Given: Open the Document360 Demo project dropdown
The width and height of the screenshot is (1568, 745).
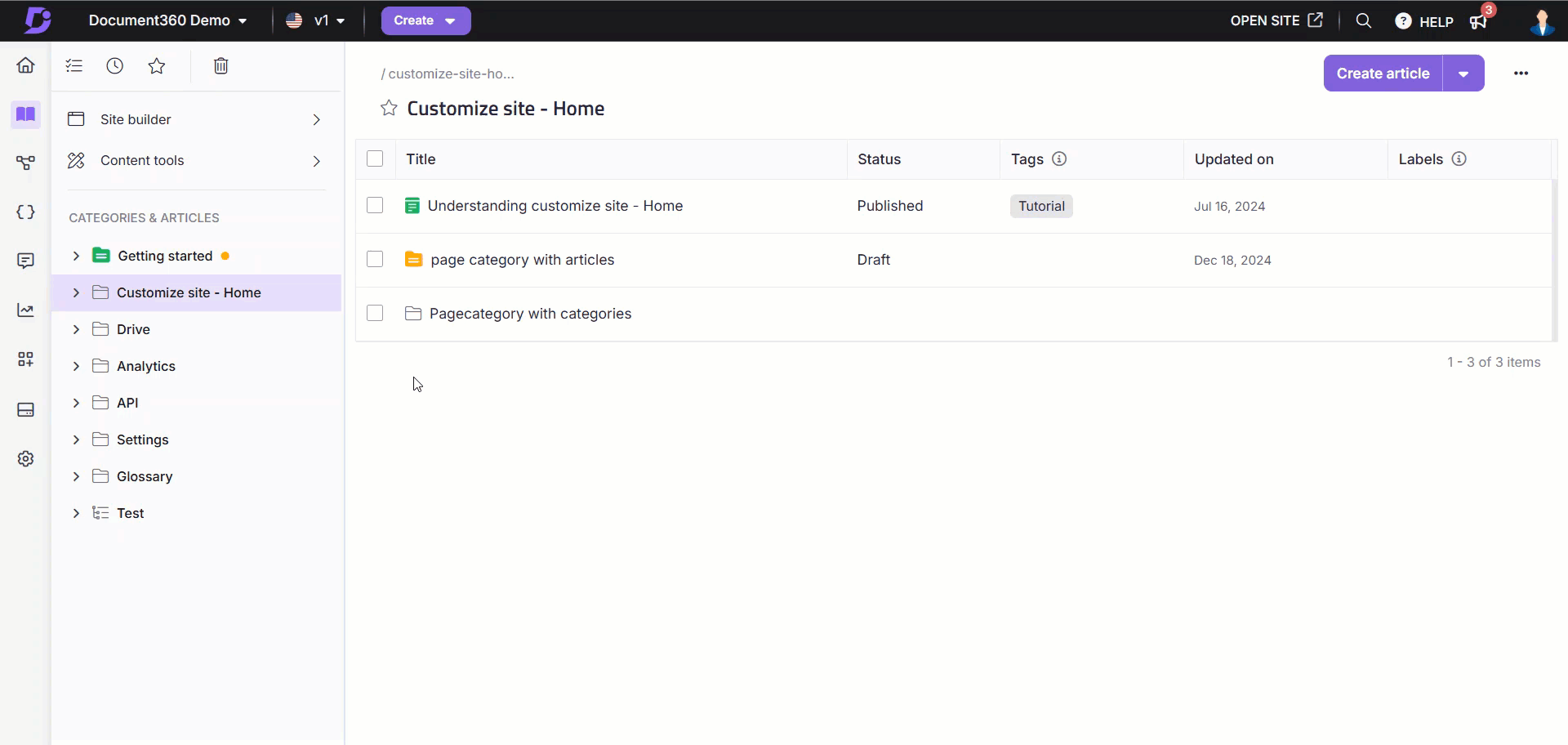Looking at the screenshot, I should [167, 21].
